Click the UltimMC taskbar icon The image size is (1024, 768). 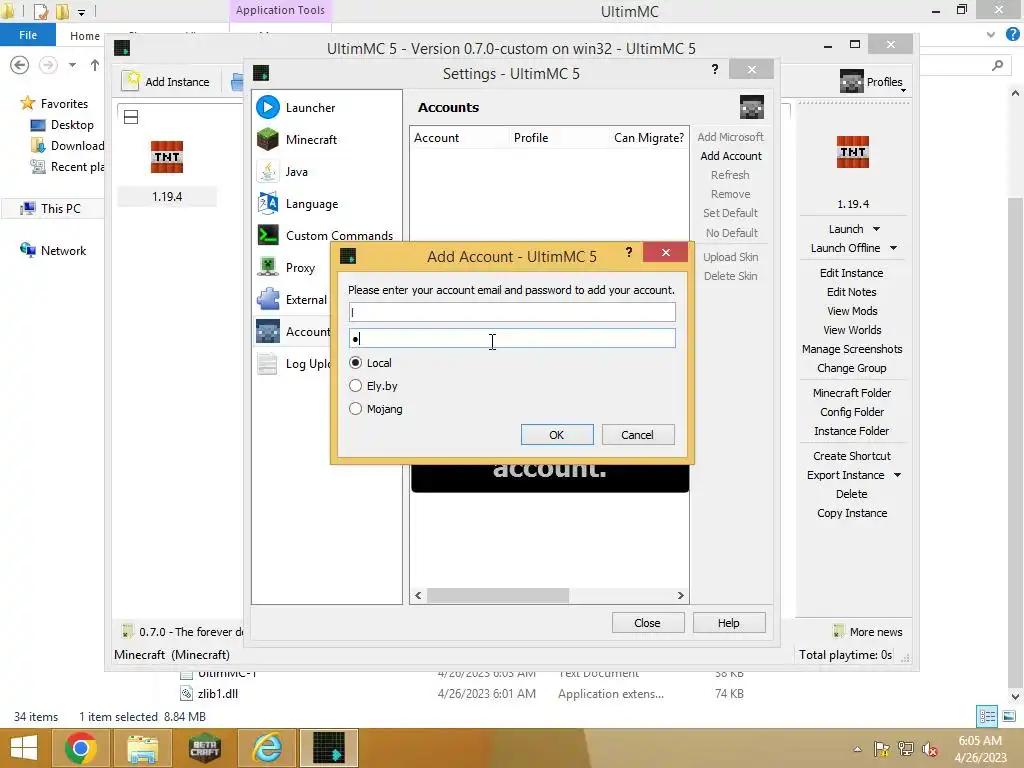(x=328, y=748)
